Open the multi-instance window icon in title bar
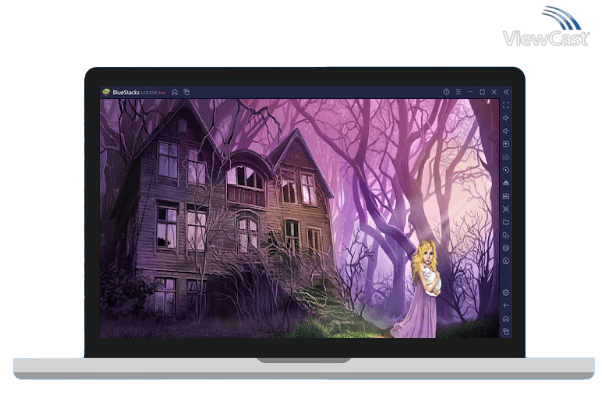Viewport: 602px width, 414px height. [187, 92]
